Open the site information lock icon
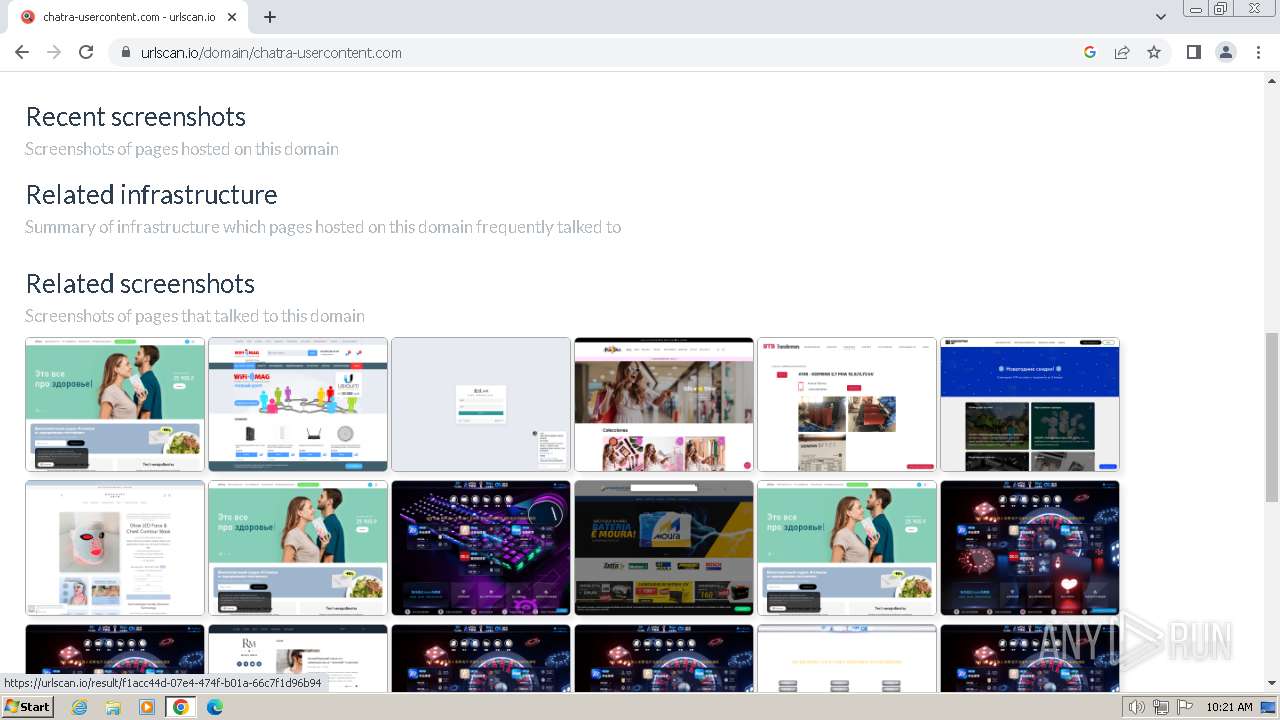The image size is (1280, 720). (x=125, y=52)
